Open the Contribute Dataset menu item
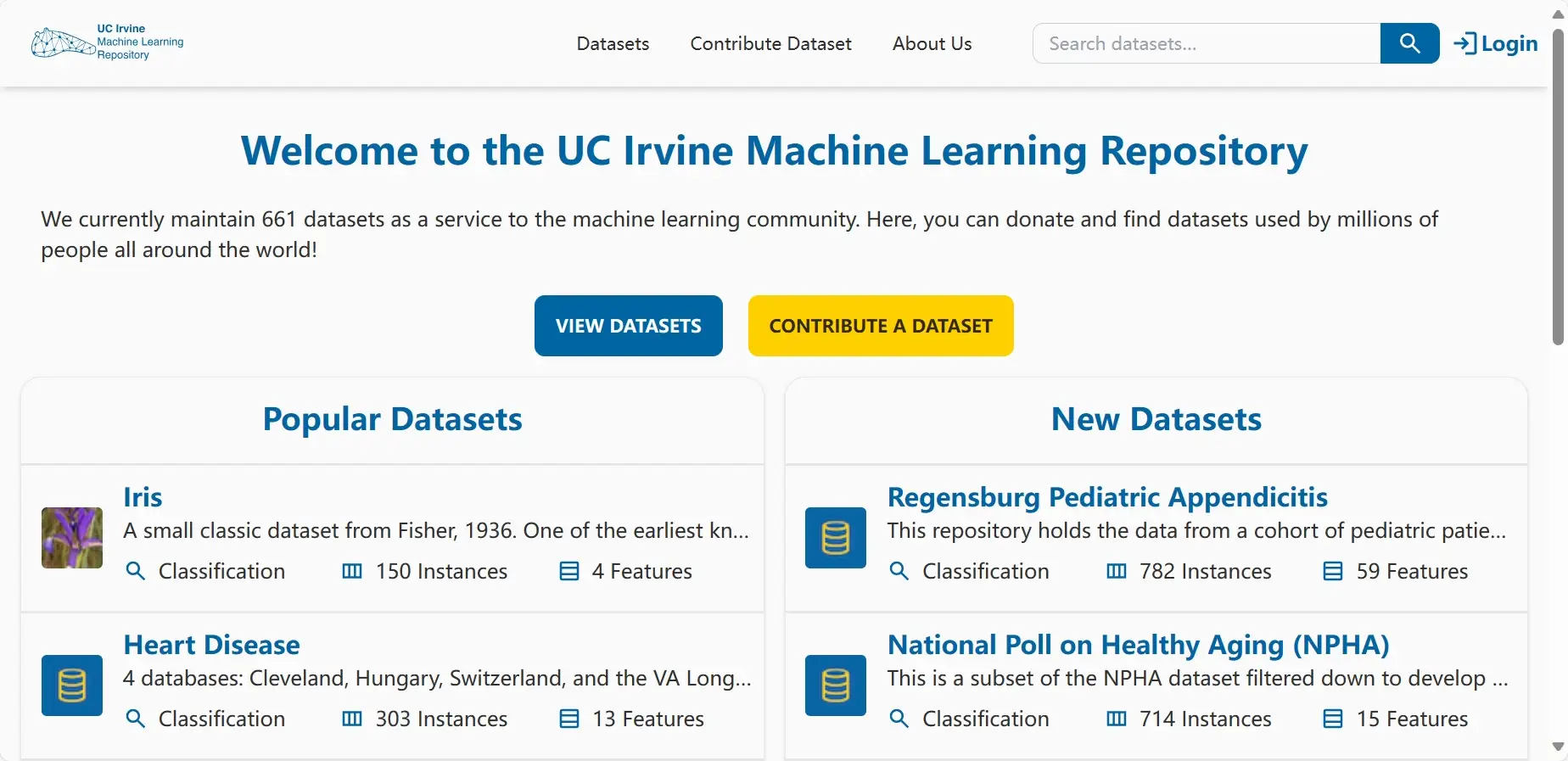The height and width of the screenshot is (761, 1568). click(x=770, y=43)
